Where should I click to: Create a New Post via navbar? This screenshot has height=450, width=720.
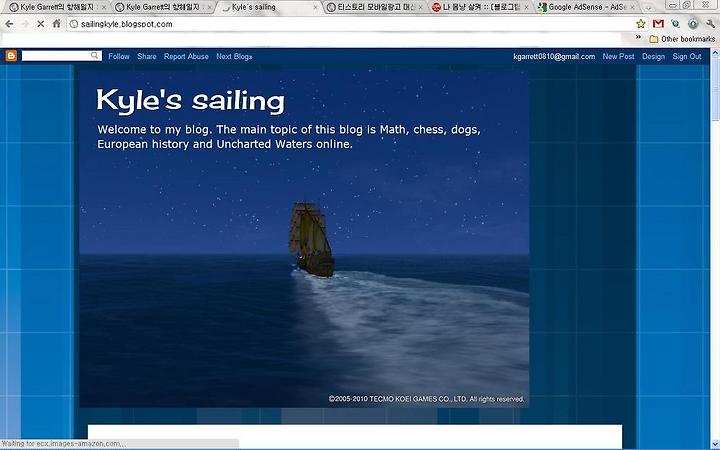(x=619, y=56)
